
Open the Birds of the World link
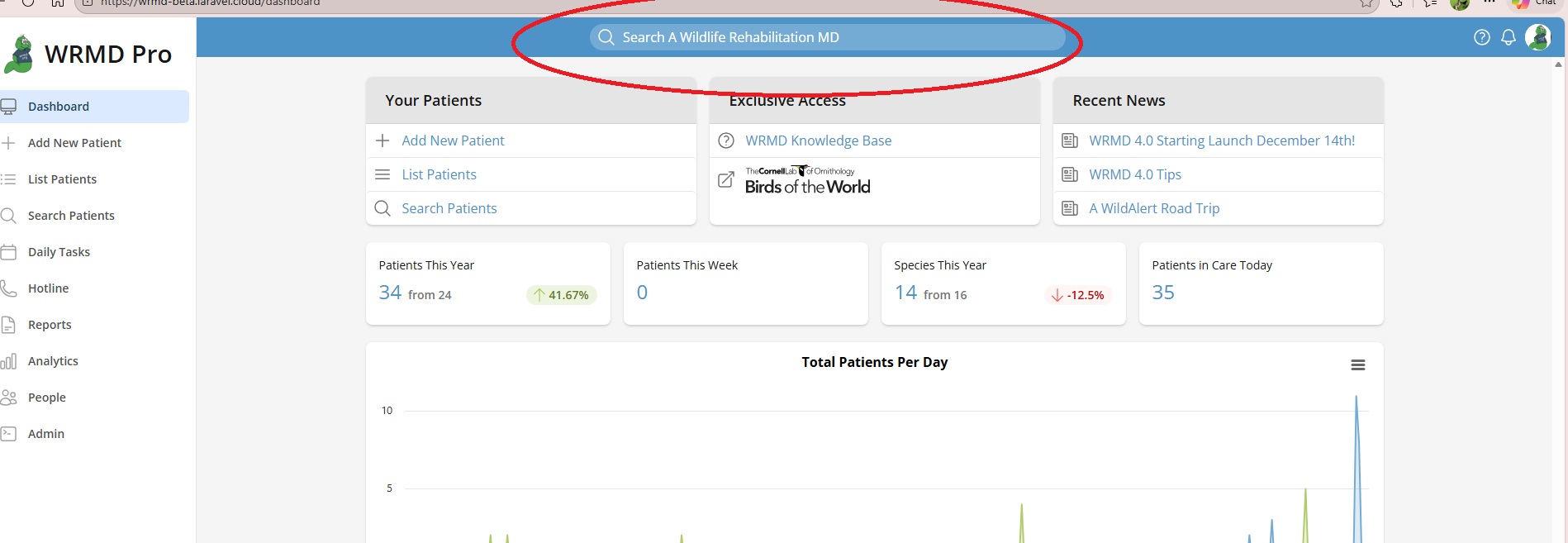(x=807, y=181)
